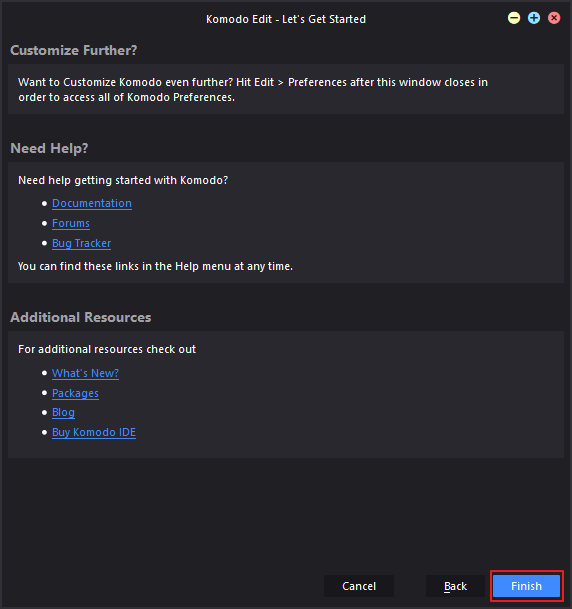Viewport: 572px width, 609px height.
Task: Click the Finish button
Action: [x=526, y=586]
